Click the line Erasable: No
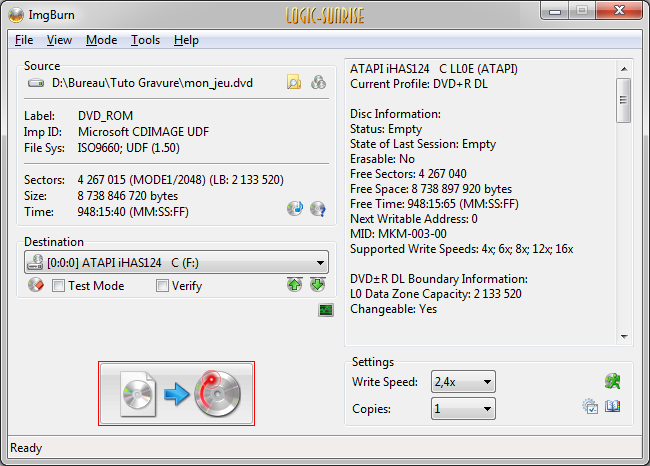This screenshot has width=650, height=466. pyautogui.click(x=382, y=159)
